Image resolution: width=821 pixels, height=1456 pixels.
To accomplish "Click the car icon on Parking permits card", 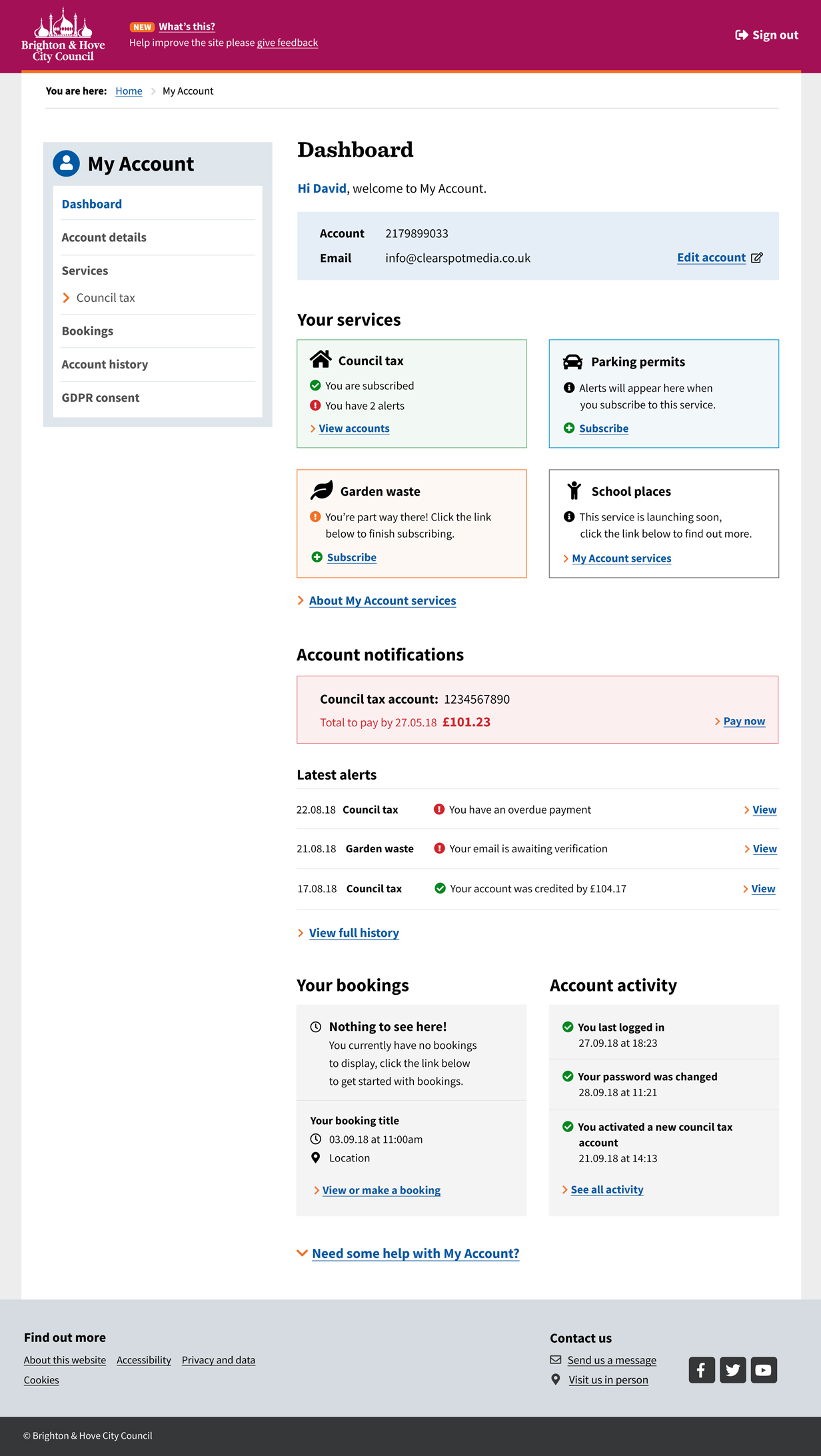I will (572, 362).
